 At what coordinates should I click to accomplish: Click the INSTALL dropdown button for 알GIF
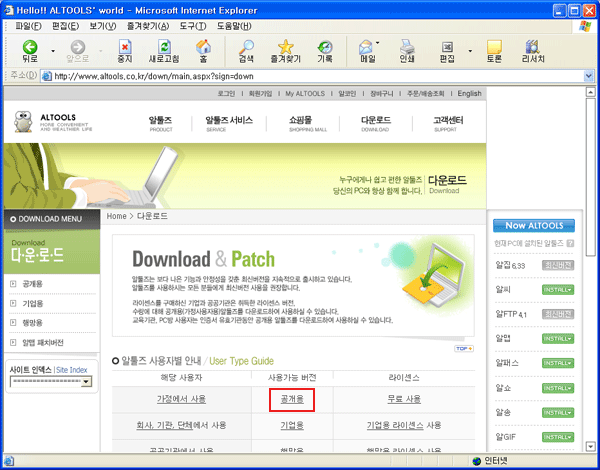coord(558,437)
